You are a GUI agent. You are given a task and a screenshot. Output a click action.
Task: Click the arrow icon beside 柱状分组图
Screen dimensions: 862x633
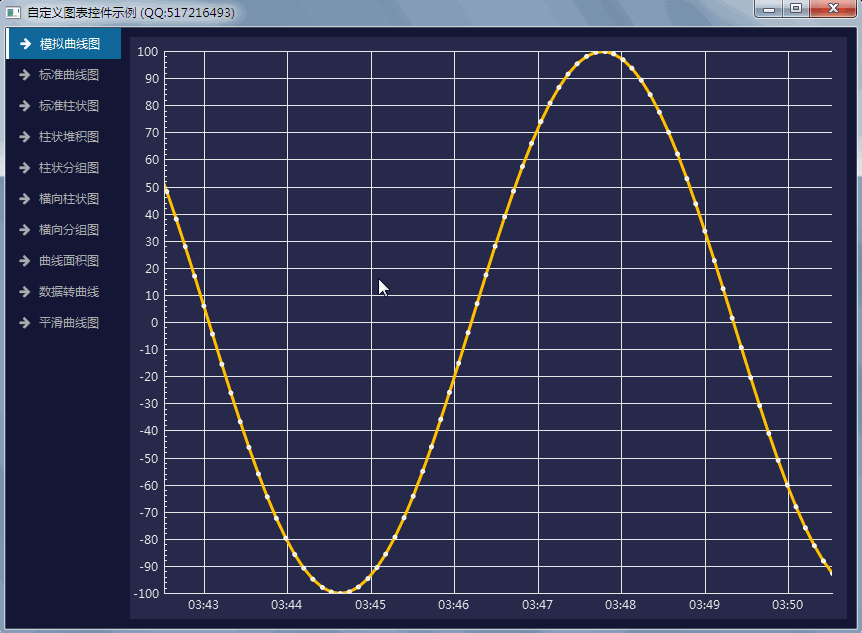pyautogui.click(x=25, y=168)
